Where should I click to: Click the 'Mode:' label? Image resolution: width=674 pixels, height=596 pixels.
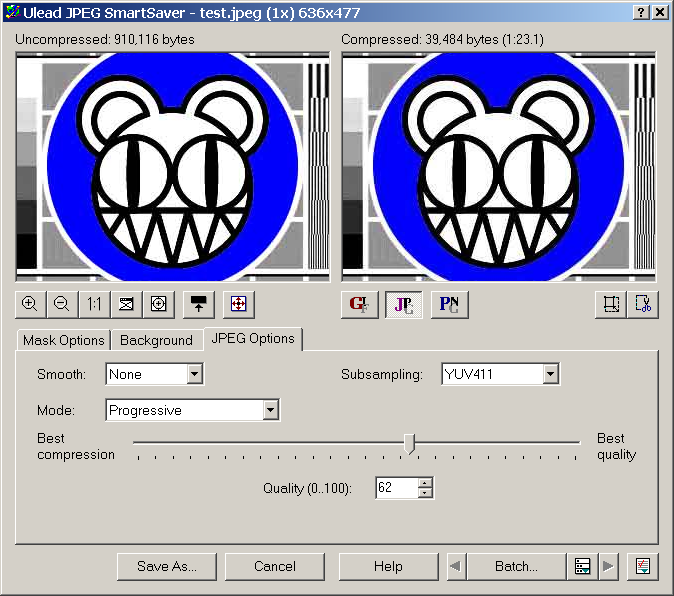tap(56, 410)
